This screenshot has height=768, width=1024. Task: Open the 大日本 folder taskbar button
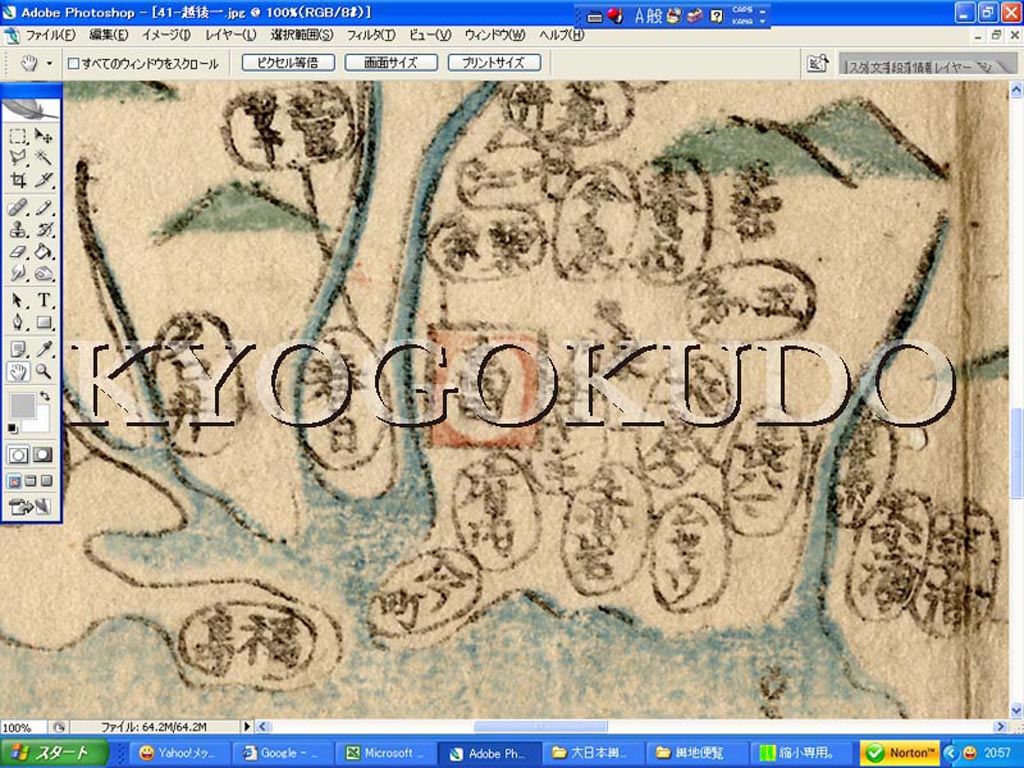coord(592,753)
